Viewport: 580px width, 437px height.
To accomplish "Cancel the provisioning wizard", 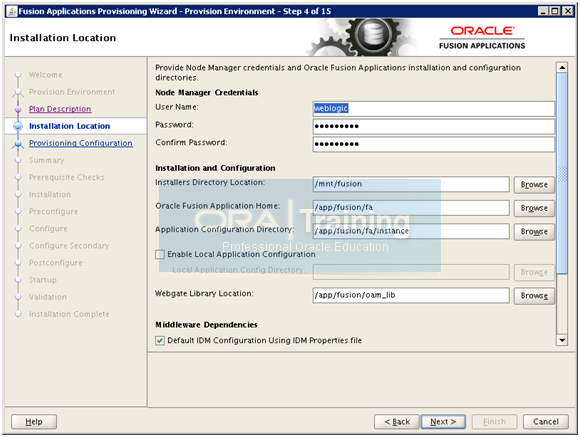I will (x=546, y=421).
